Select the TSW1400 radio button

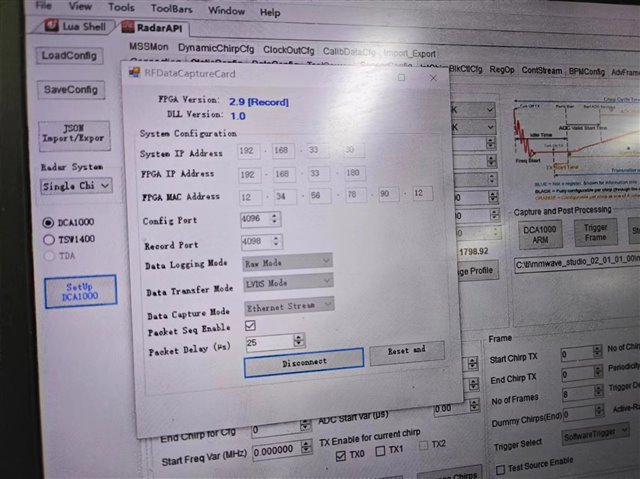point(49,240)
